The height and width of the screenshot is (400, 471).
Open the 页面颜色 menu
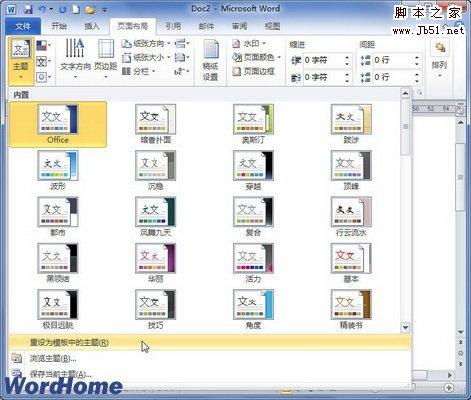[x=256, y=57]
